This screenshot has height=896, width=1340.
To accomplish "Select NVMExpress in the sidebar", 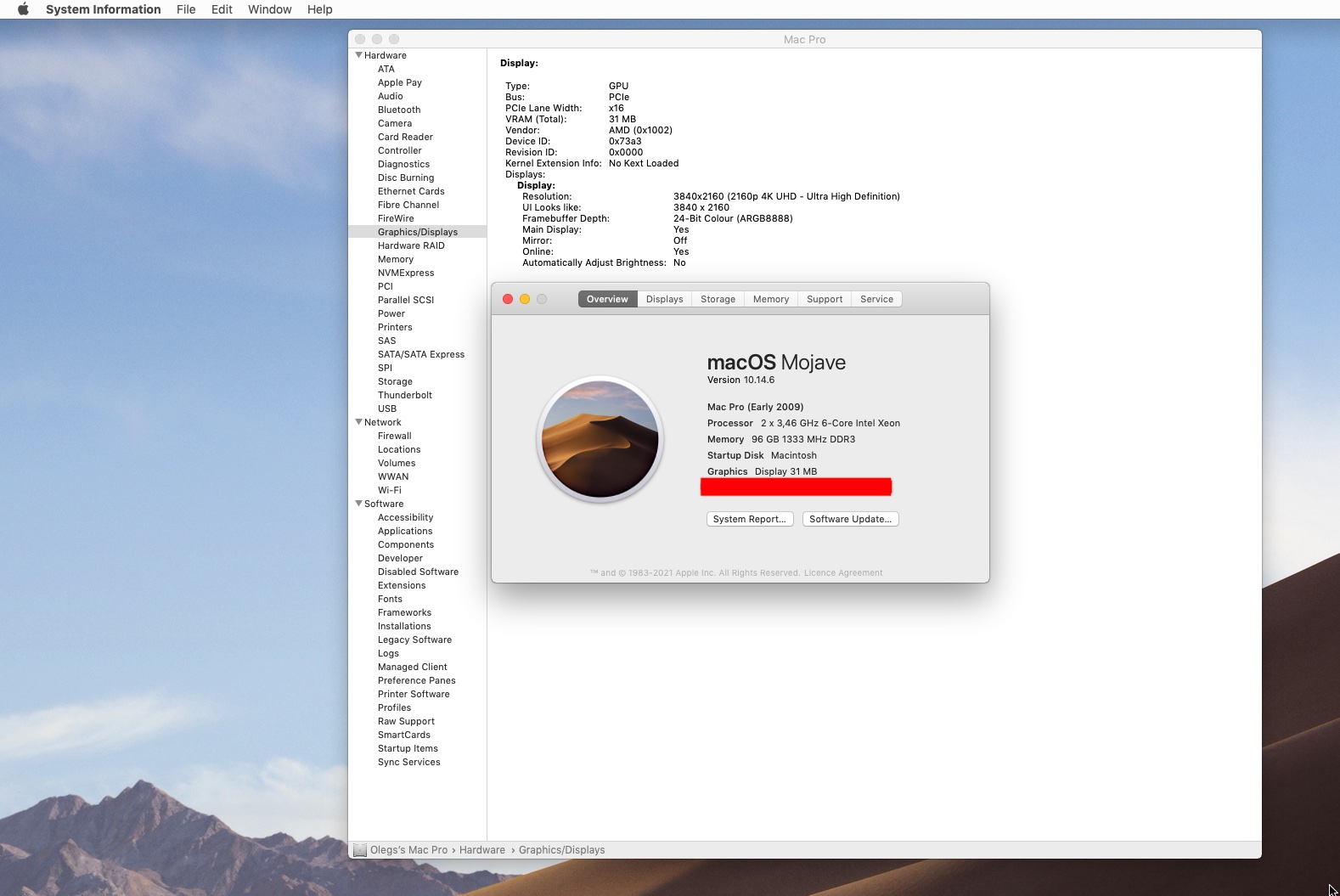I will pos(406,273).
